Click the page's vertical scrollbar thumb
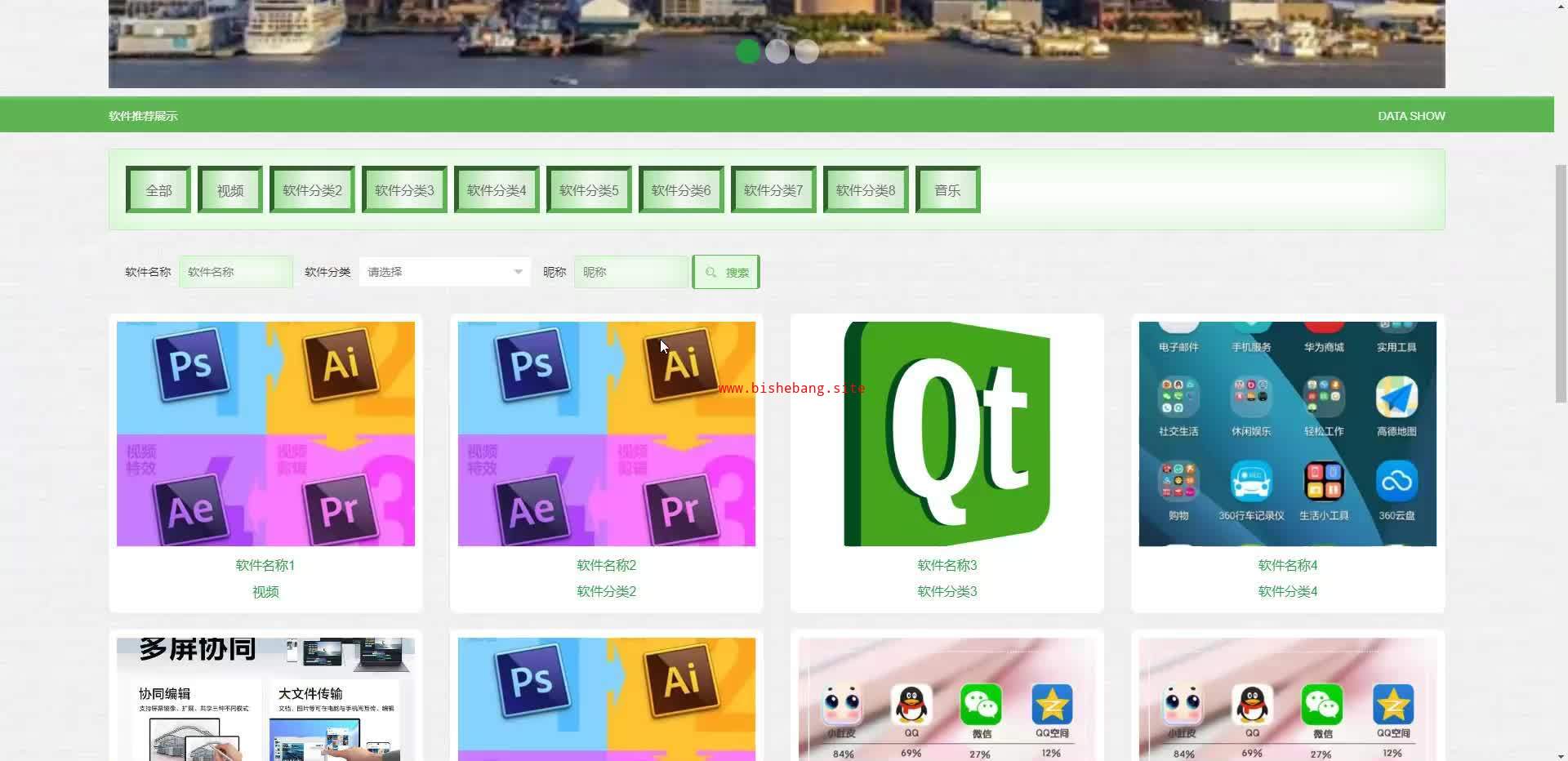Image resolution: width=1568 pixels, height=761 pixels. click(x=1561, y=283)
